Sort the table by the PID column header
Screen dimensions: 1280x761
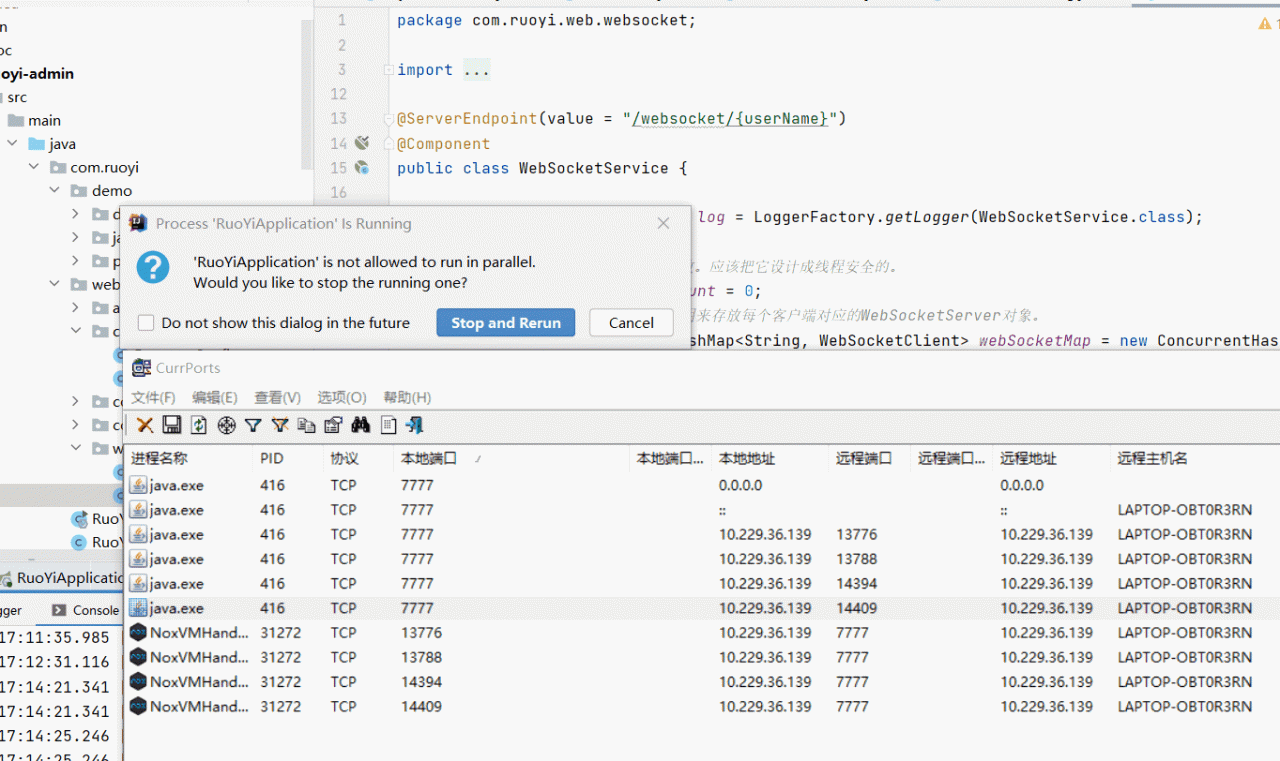coord(272,458)
